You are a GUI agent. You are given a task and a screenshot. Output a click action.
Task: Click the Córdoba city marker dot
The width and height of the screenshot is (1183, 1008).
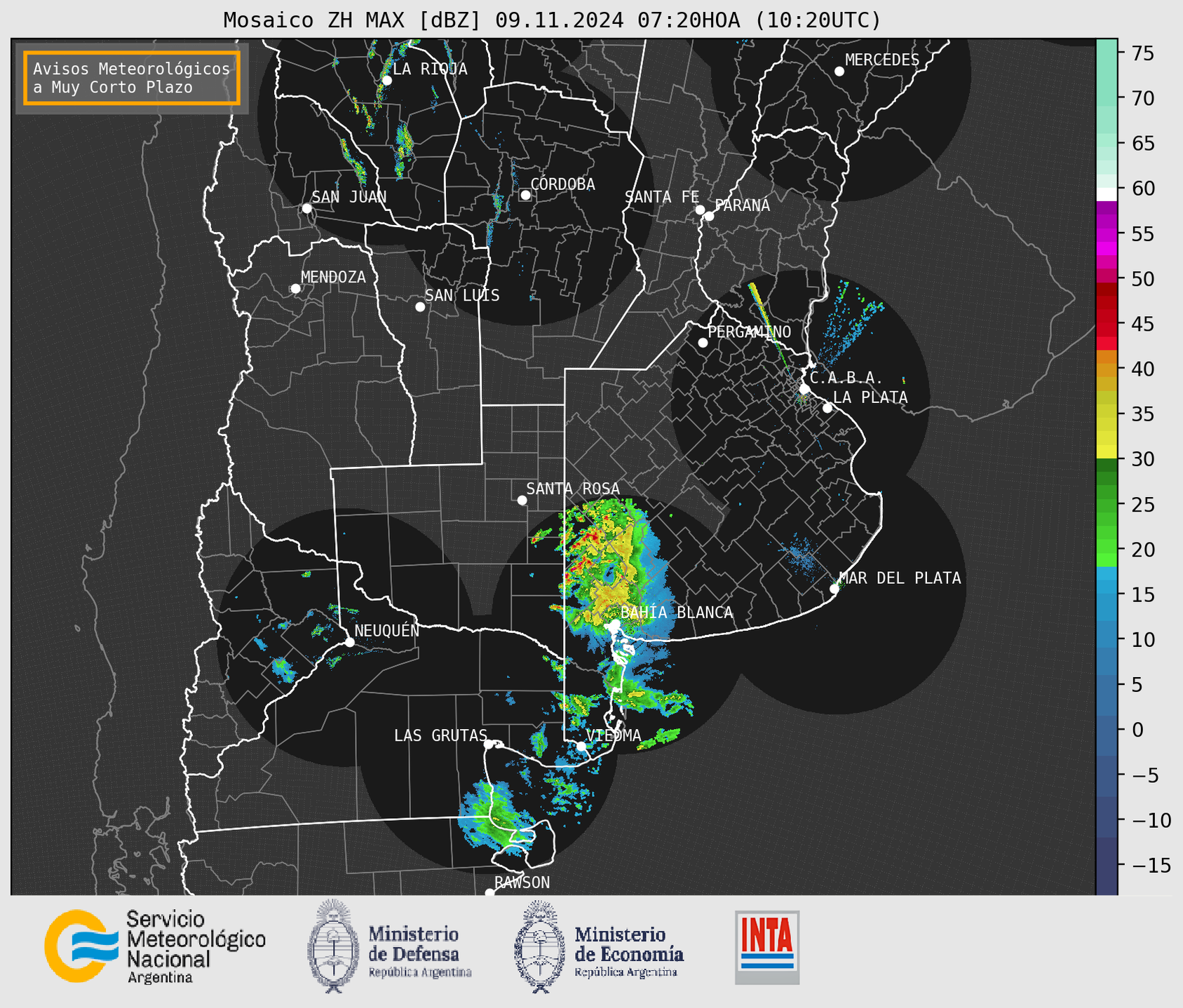pos(525,195)
